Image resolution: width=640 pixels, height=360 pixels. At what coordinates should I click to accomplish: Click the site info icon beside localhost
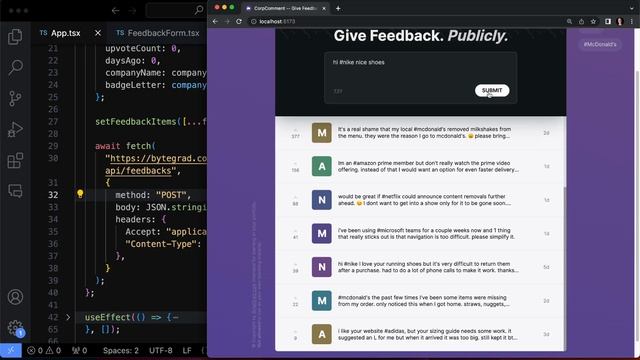[253, 21]
